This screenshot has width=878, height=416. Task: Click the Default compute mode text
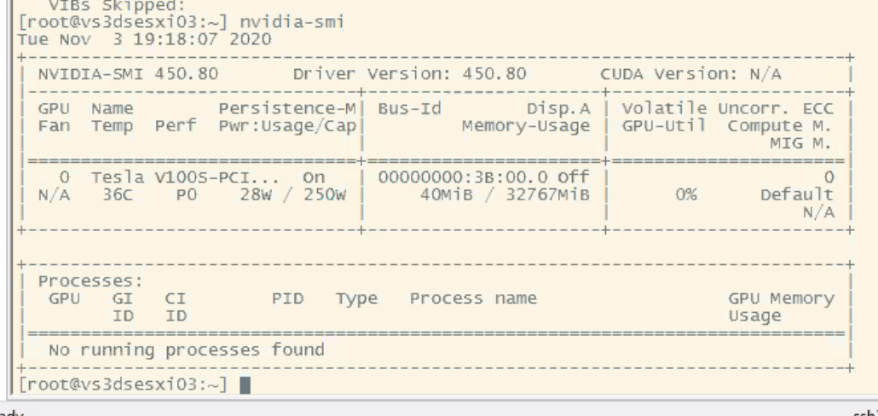[797, 195]
